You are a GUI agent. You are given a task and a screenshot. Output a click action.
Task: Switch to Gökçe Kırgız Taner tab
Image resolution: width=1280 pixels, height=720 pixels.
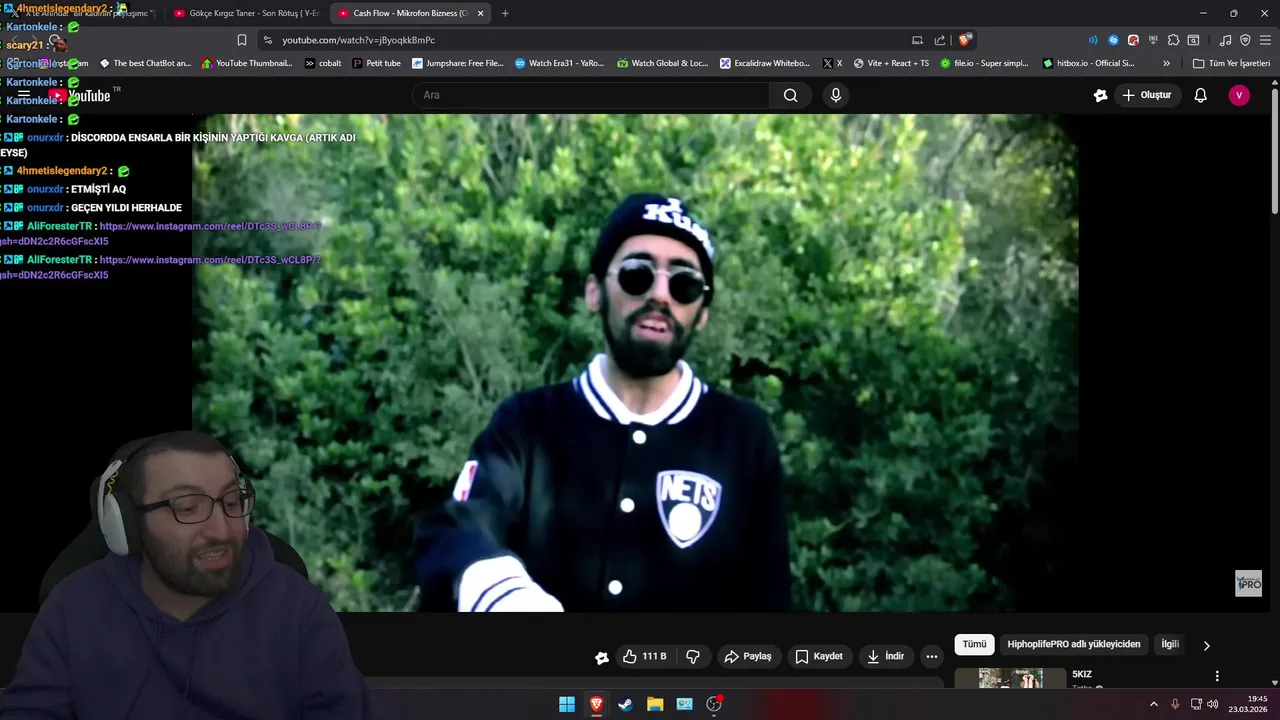[x=246, y=13]
